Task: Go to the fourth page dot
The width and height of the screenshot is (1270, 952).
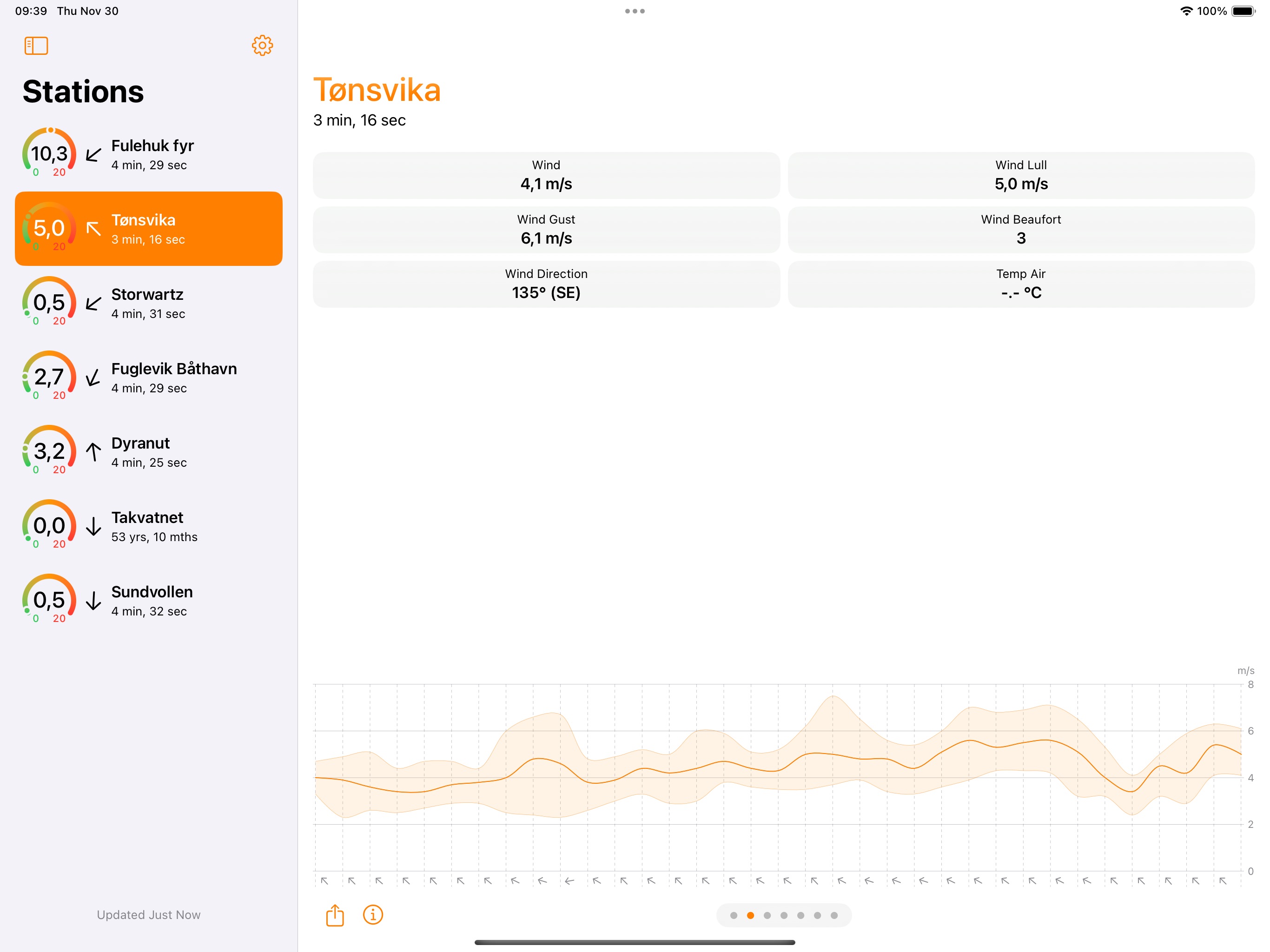Action: (x=784, y=915)
